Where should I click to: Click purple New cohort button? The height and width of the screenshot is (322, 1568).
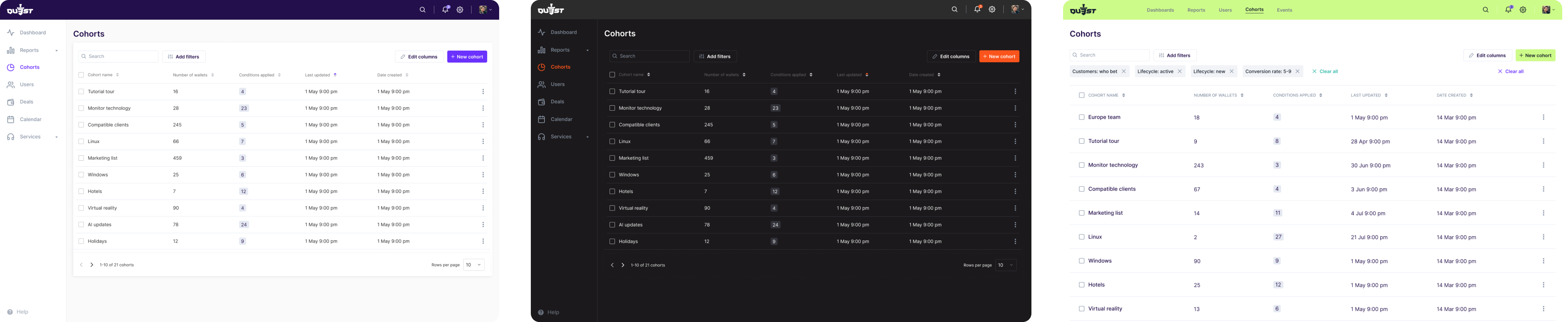(x=467, y=57)
